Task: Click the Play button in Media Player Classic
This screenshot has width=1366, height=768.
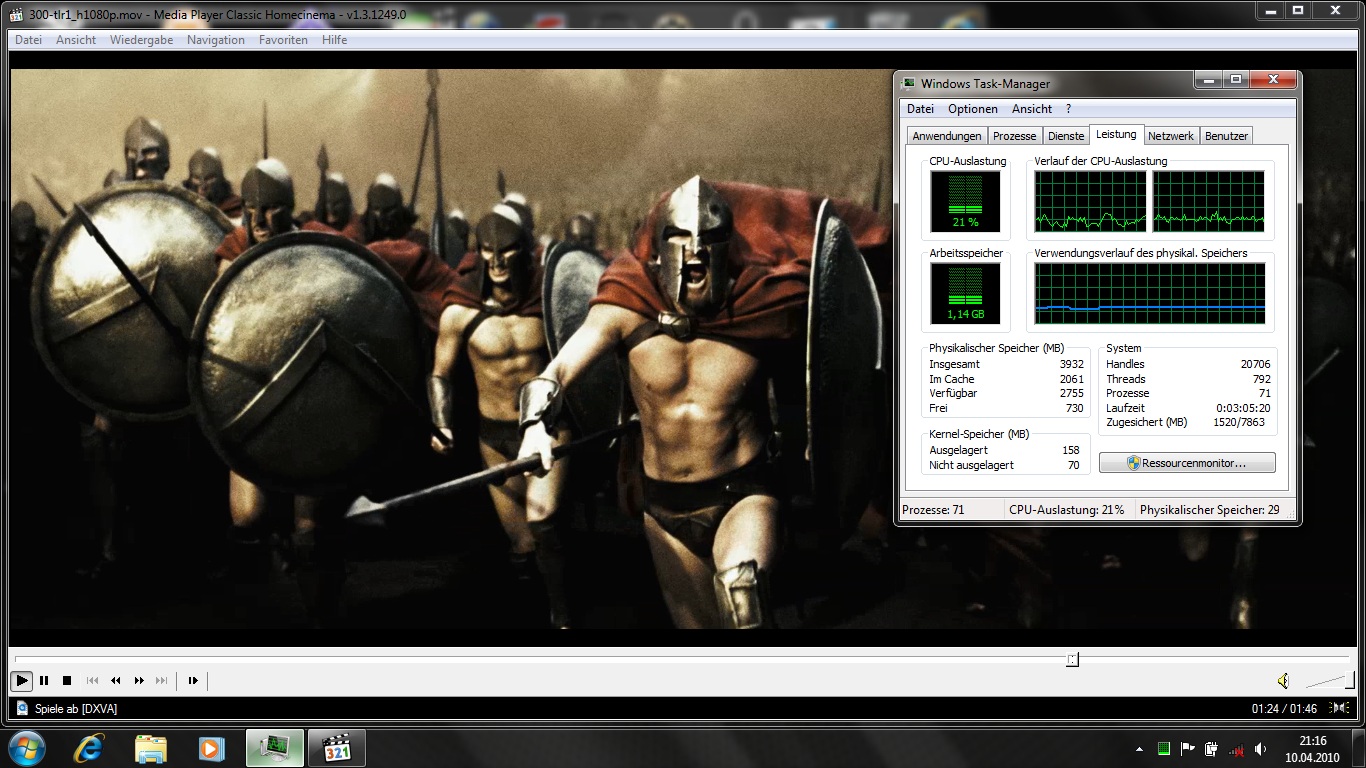Action: tap(21, 681)
